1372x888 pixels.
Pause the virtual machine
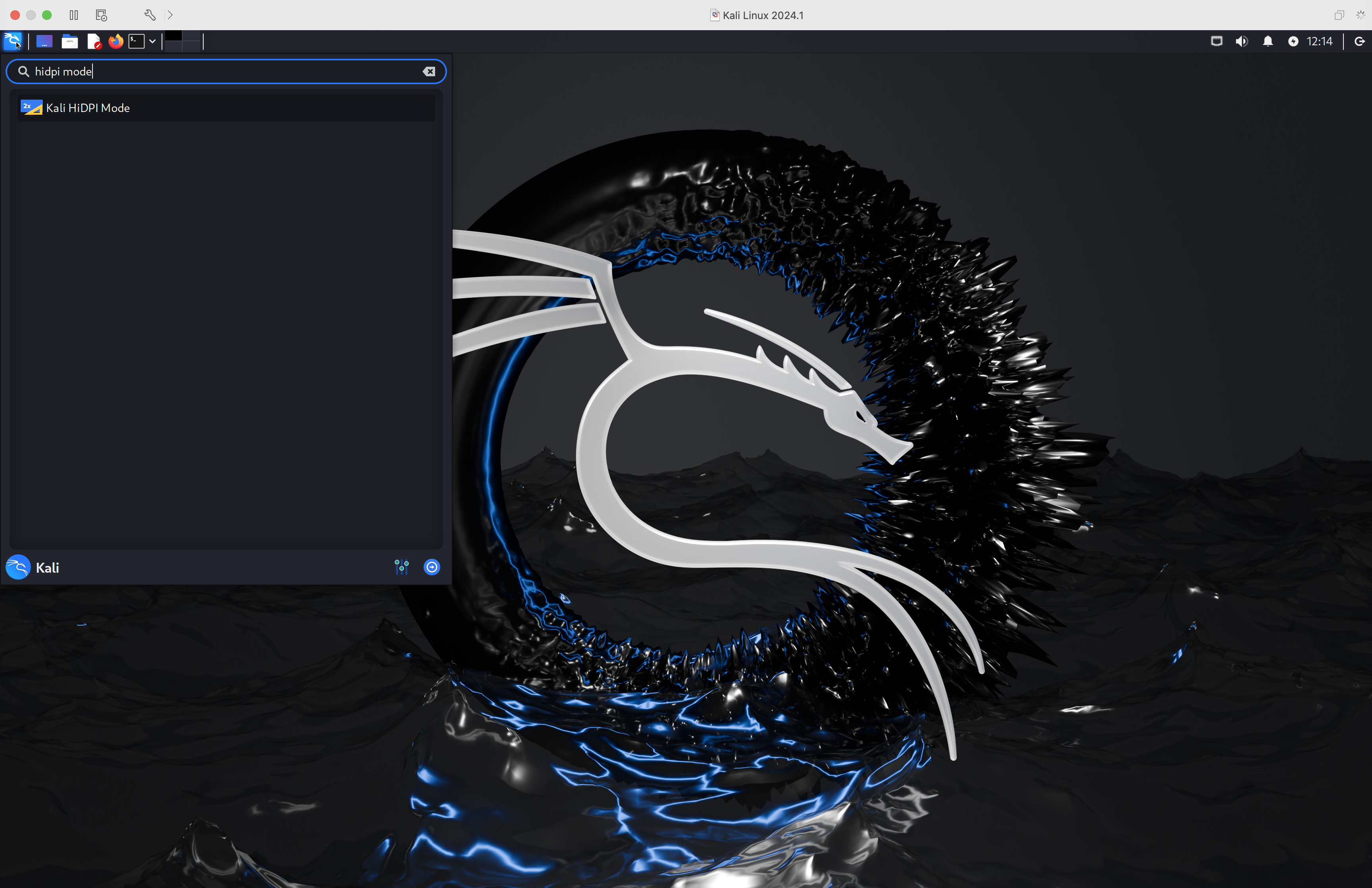(x=74, y=15)
